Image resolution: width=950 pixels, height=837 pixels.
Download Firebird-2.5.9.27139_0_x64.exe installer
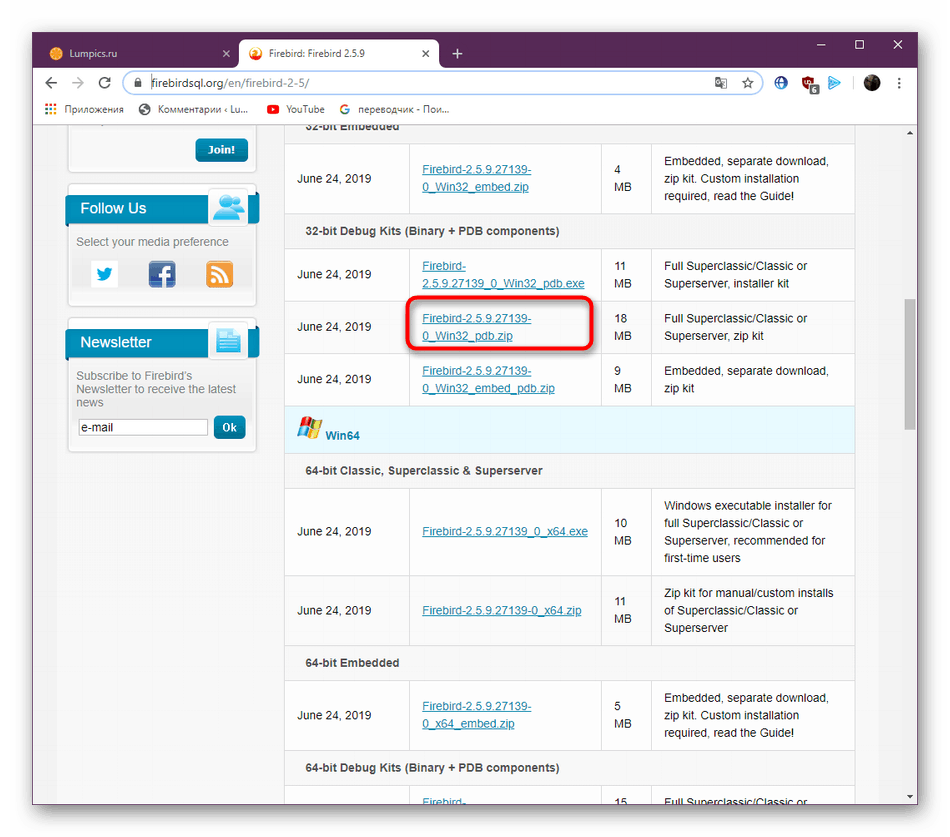(x=505, y=532)
